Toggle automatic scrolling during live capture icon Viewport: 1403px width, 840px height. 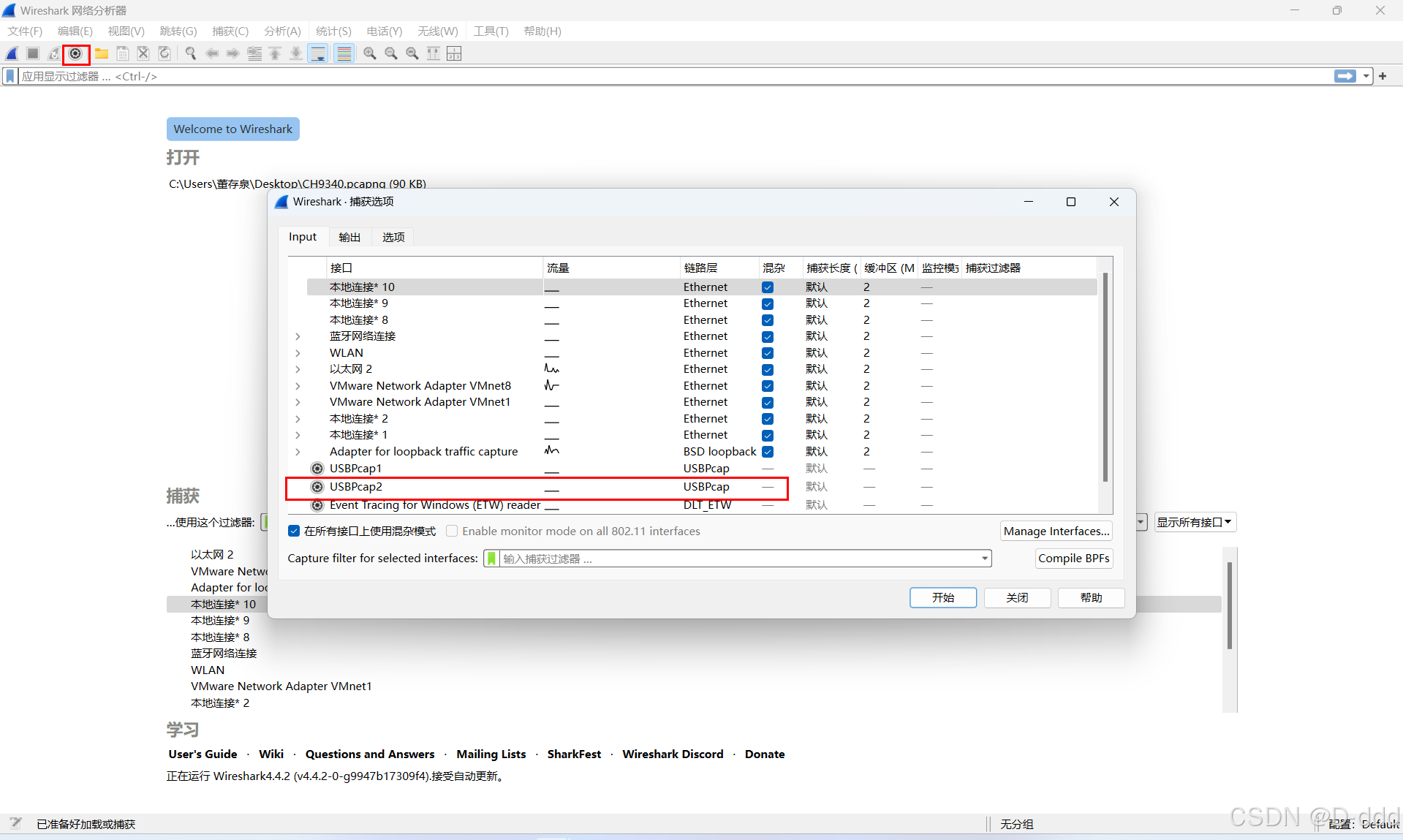coord(318,53)
